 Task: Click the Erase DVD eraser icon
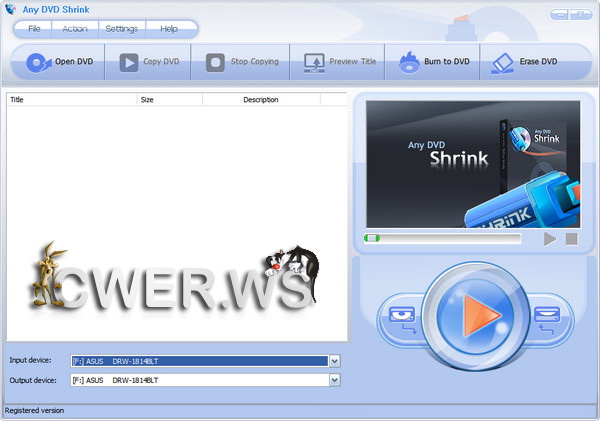pos(501,62)
